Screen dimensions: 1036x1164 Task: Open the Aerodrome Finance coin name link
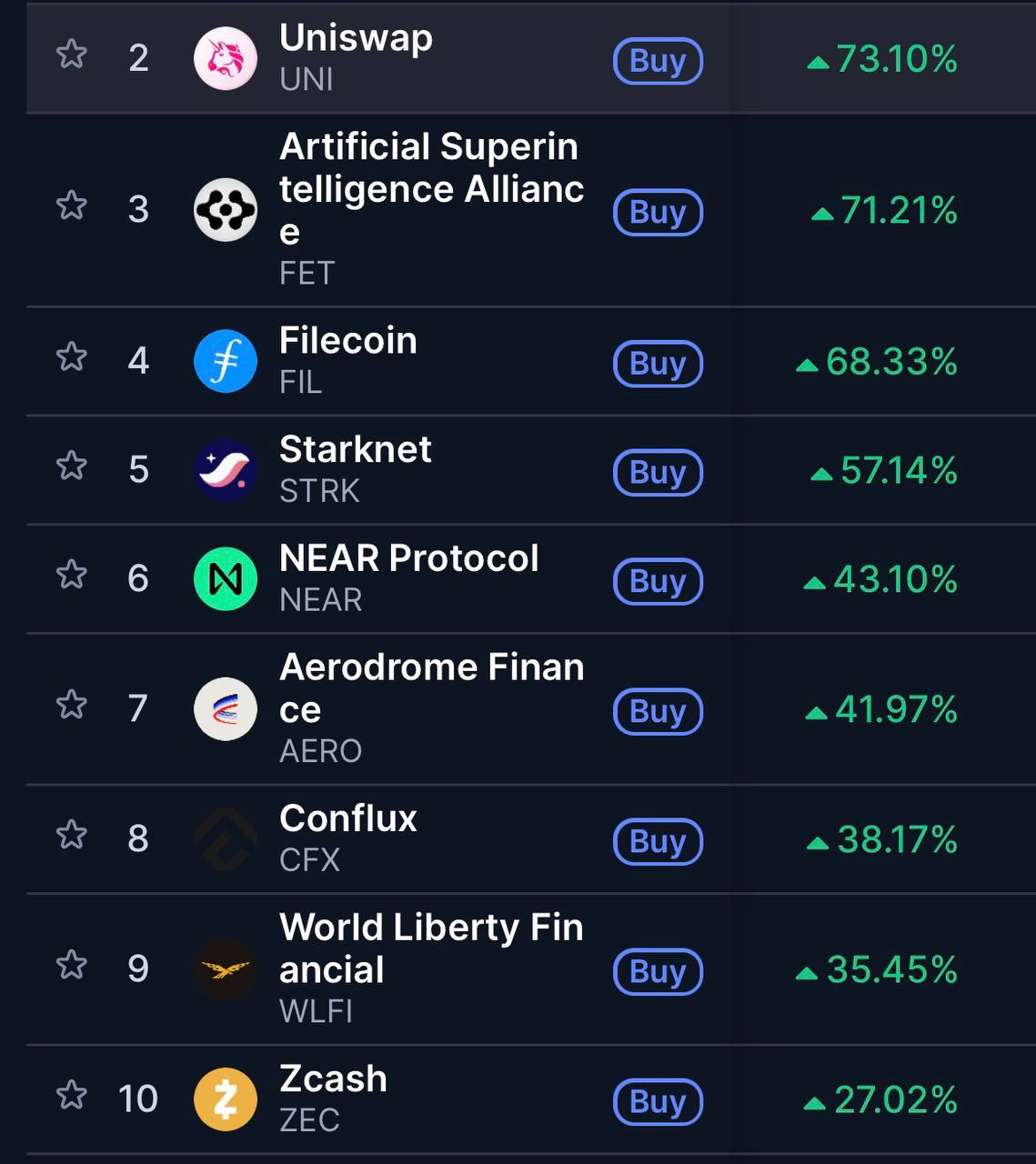pos(430,688)
